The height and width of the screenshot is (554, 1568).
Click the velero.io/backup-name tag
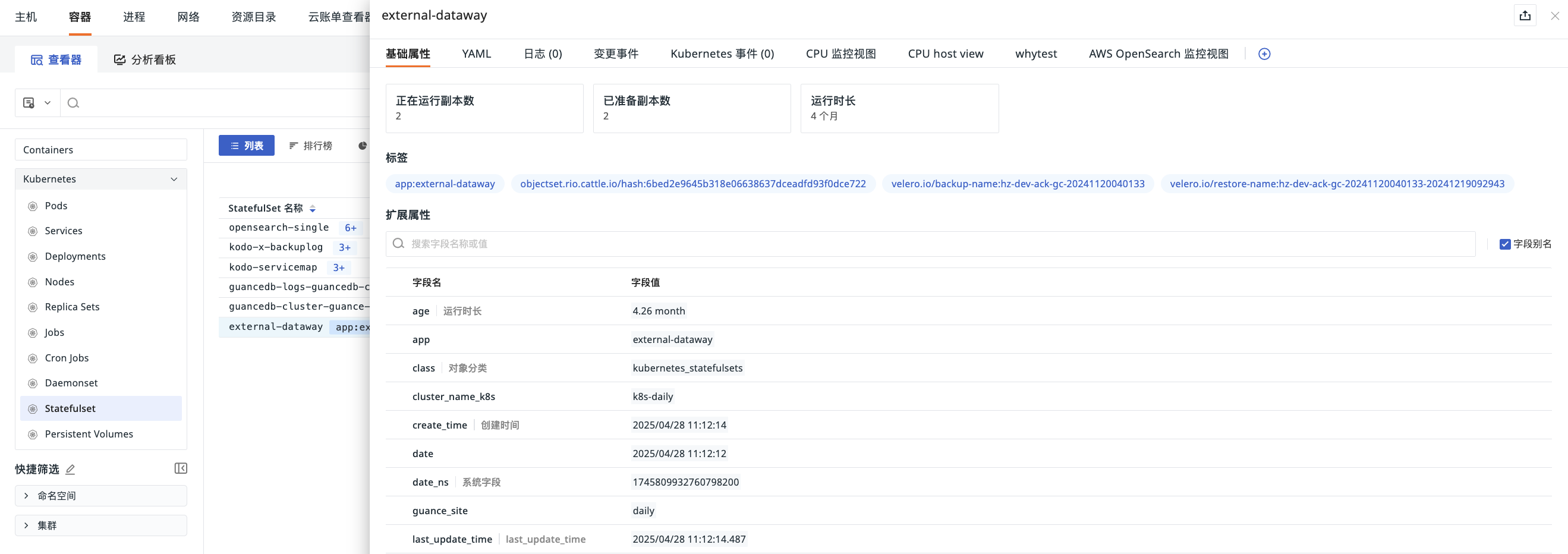click(x=1018, y=184)
